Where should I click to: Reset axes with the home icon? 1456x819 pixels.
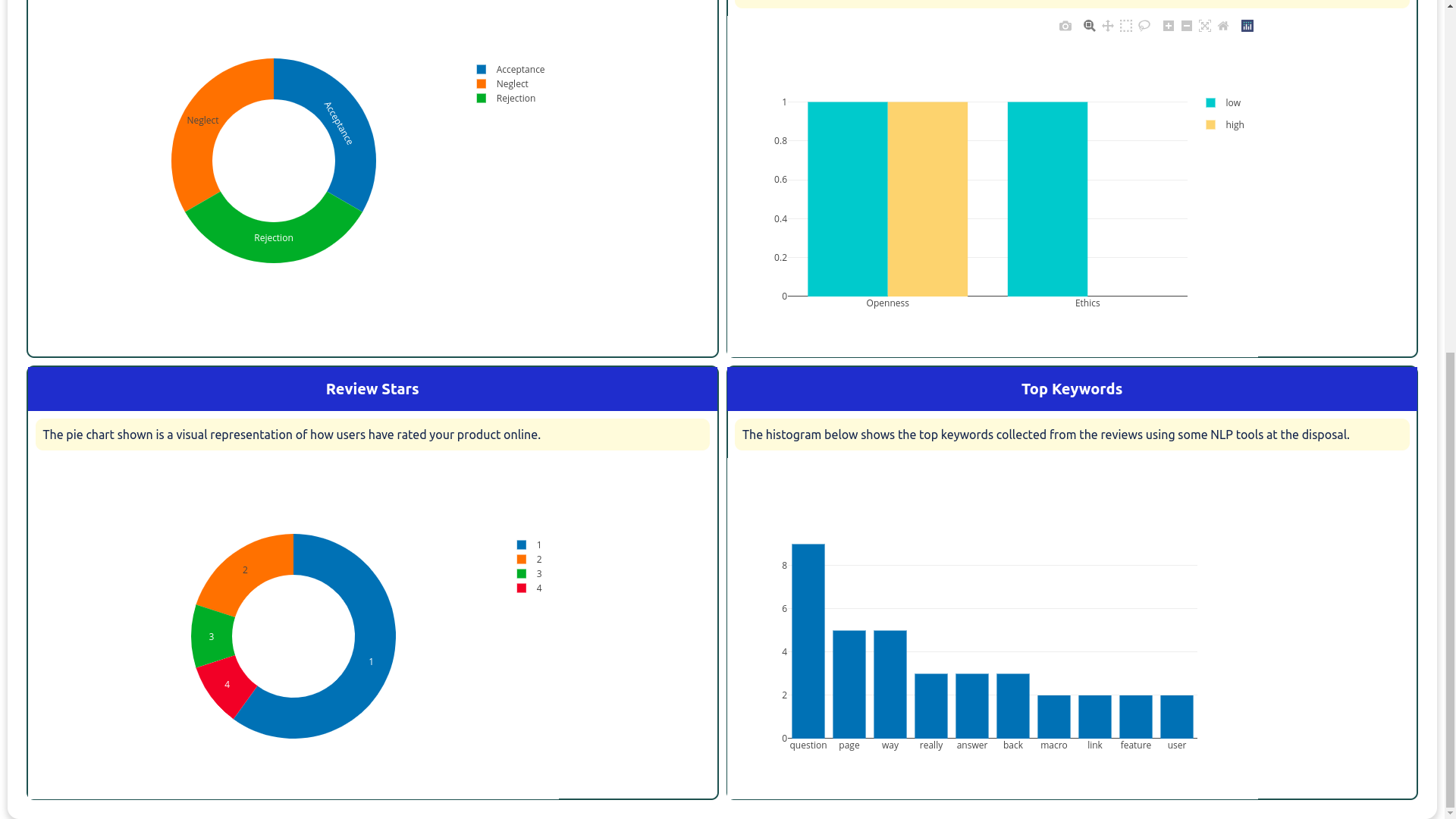1223,27
